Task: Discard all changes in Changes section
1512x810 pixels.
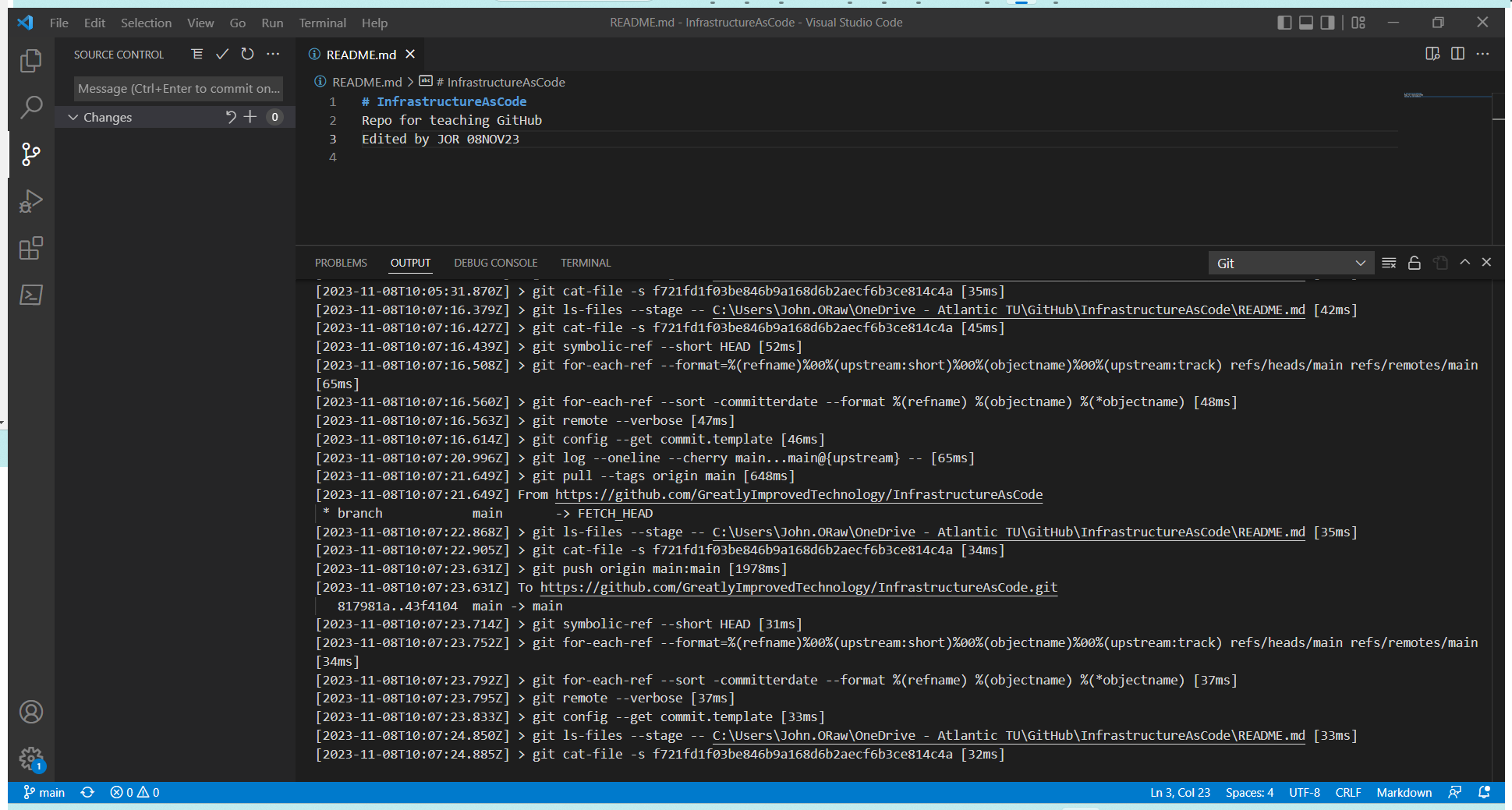Action: tap(231, 117)
